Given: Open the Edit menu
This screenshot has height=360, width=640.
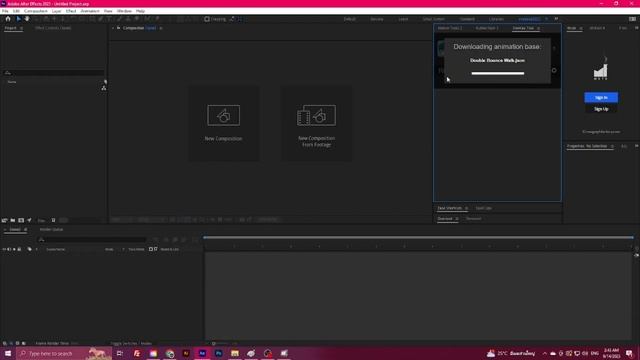Looking at the screenshot, I should point(16,11).
